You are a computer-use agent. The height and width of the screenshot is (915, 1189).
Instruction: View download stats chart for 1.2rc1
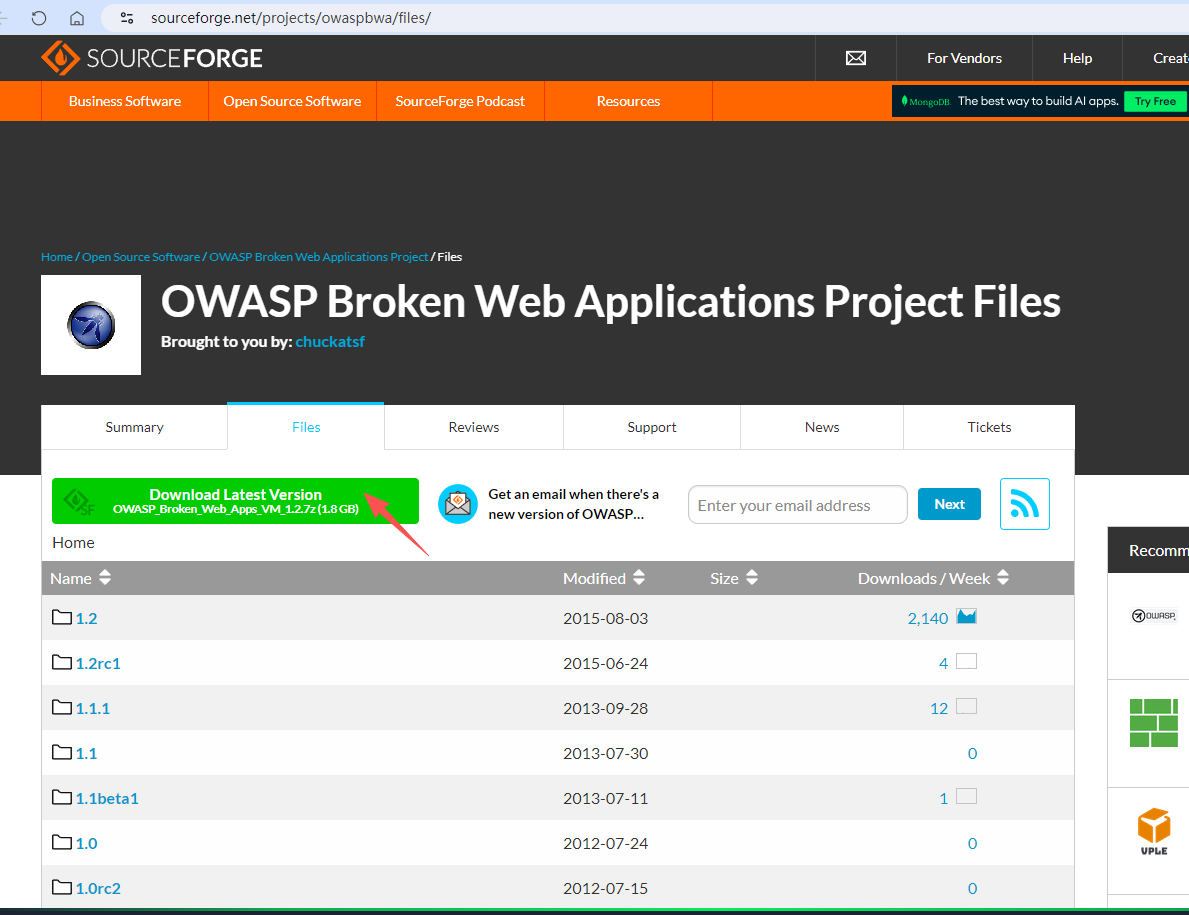[x=966, y=661]
